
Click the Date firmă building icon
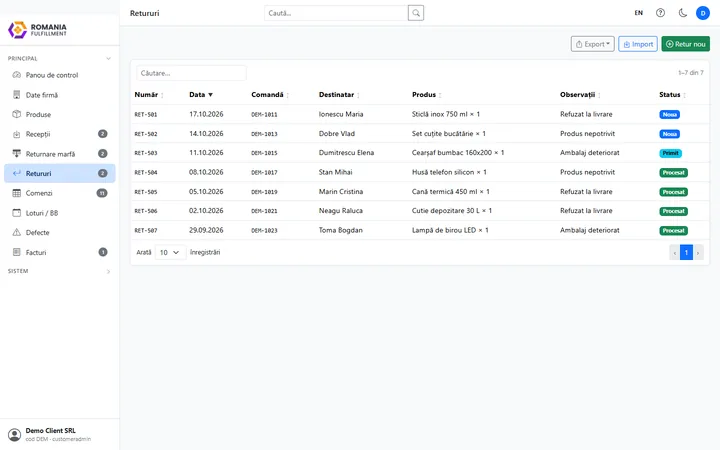tap(17, 95)
